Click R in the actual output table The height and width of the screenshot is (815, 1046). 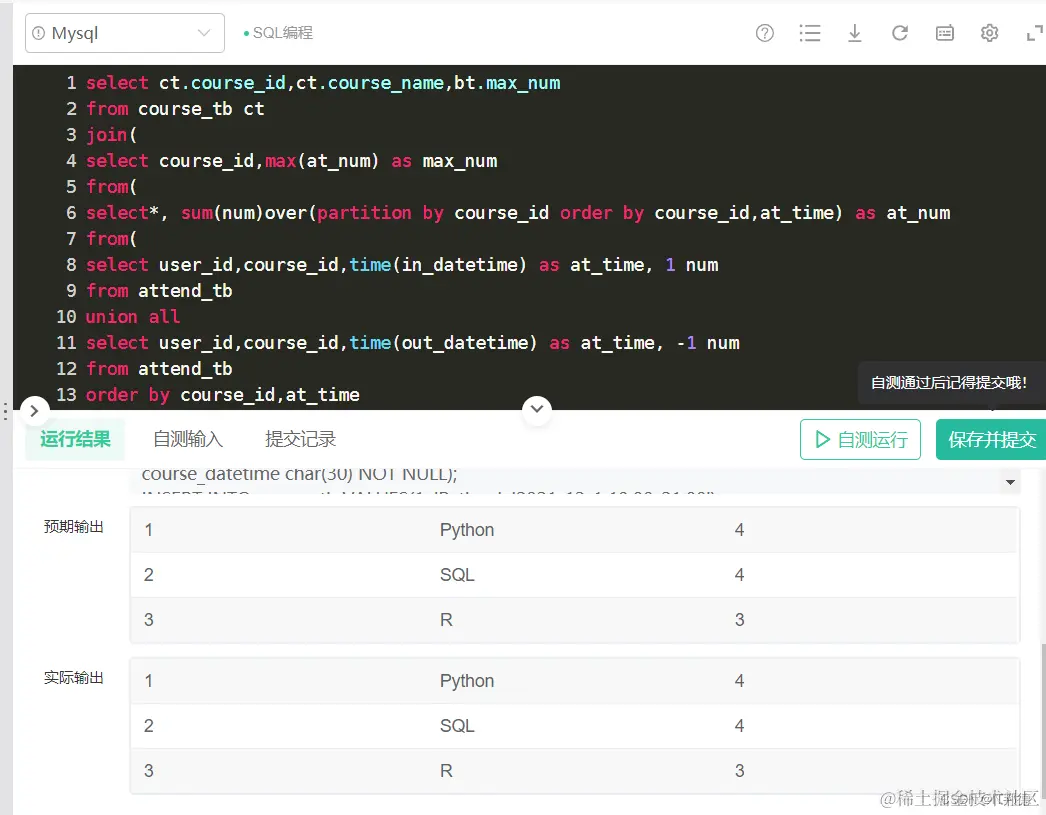click(x=446, y=771)
